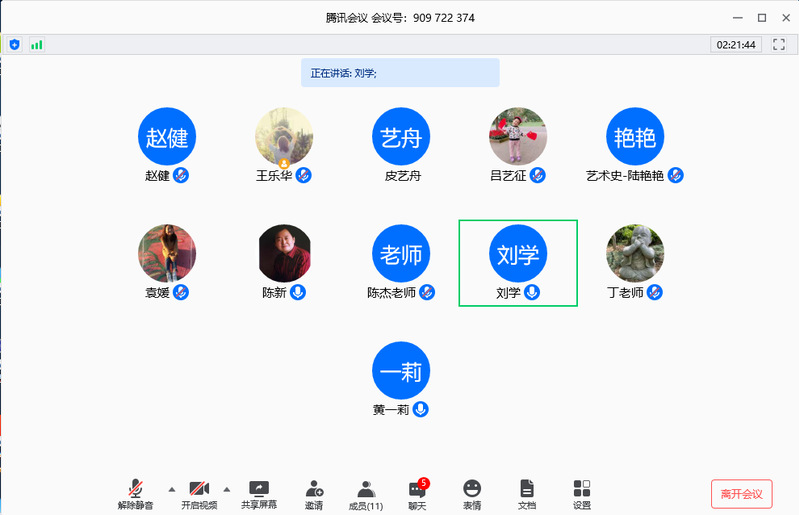The width and height of the screenshot is (799, 515).
Task: Open the settings grid icon
Action: click(x=582, y=493)
